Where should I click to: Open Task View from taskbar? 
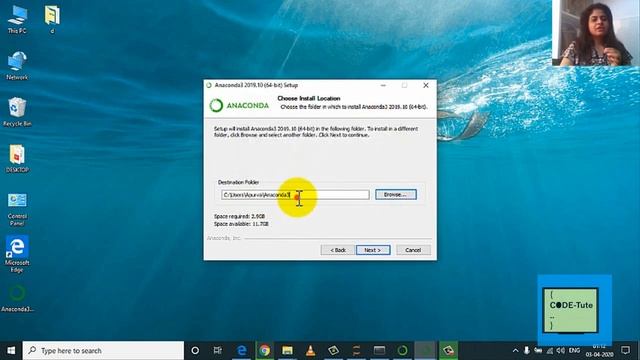click(218, 350)
